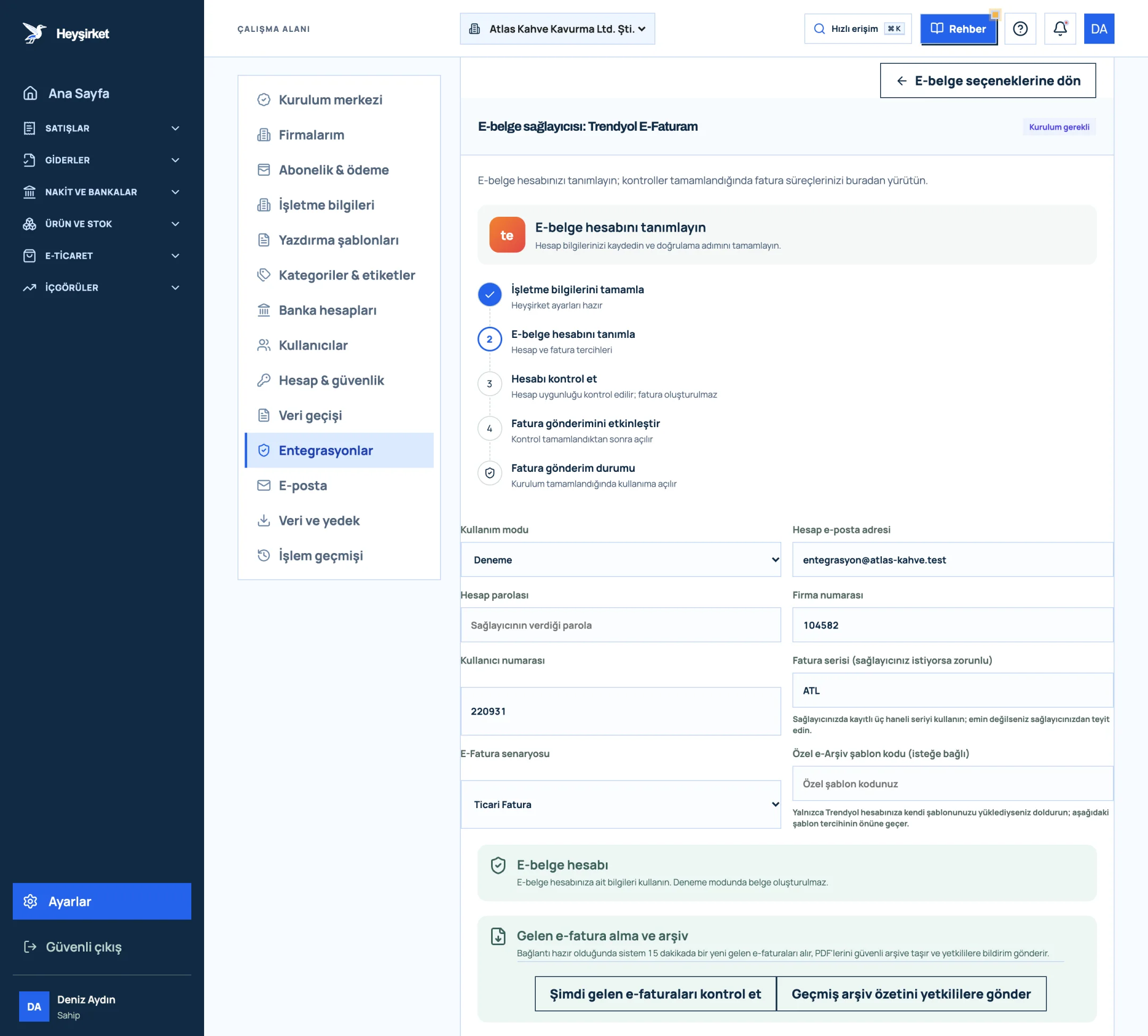
Task: Open Firmalarım settings page
Action: pos(340,135)
